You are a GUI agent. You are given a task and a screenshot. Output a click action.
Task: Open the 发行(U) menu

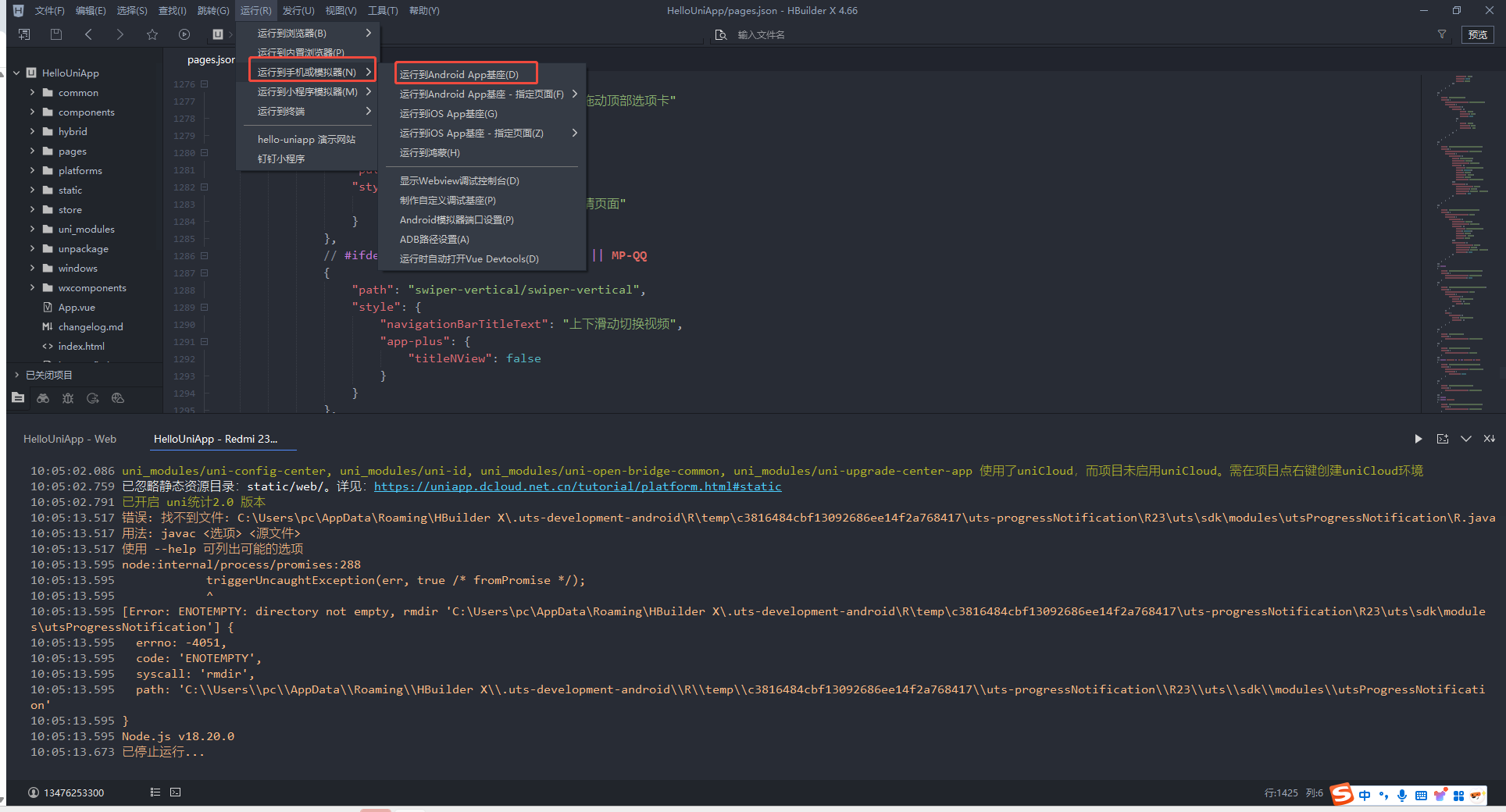coord(298,10)
